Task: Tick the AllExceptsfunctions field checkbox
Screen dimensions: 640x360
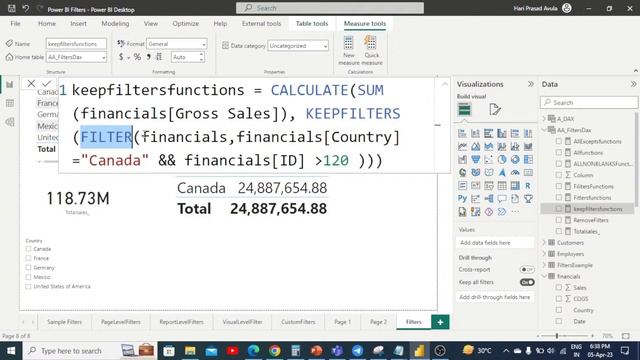Action: (558, 141)
